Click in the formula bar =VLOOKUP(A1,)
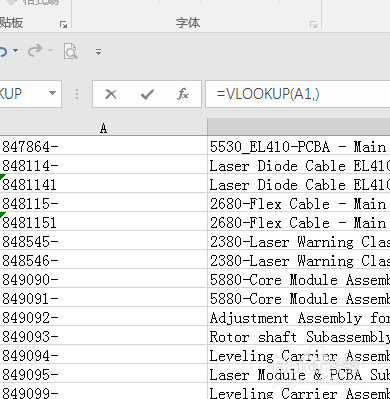Image resolution: width=390 pixels, height=399 pixels. pos(298,94)
